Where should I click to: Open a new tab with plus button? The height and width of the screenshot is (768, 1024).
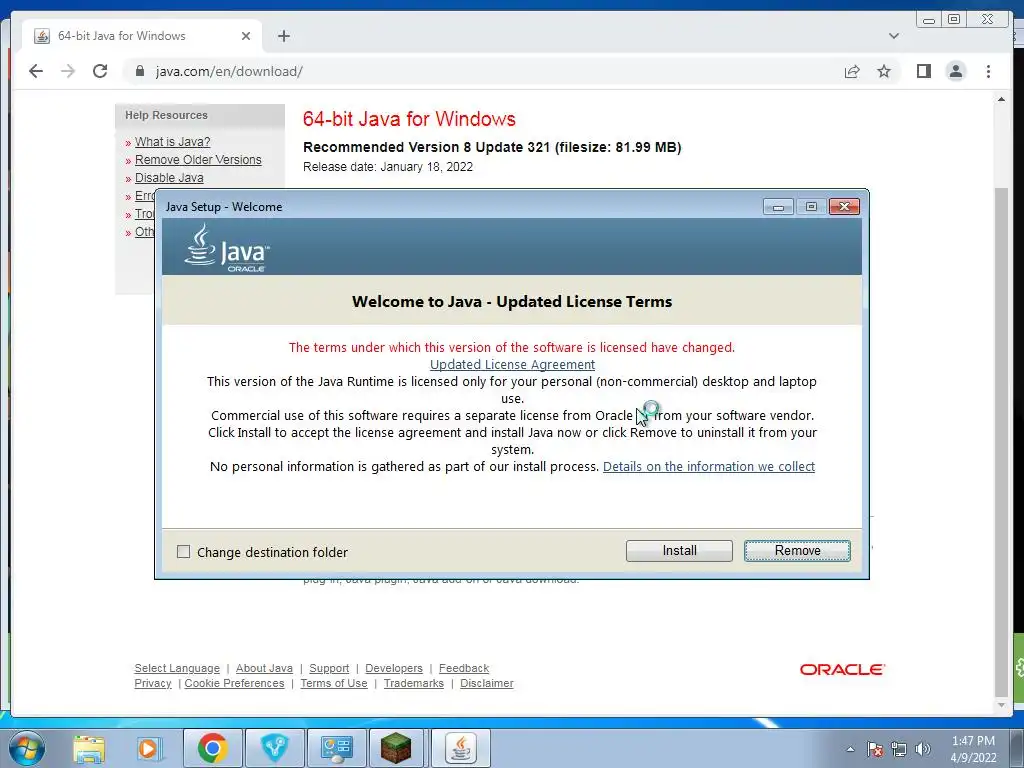[283, 36]
